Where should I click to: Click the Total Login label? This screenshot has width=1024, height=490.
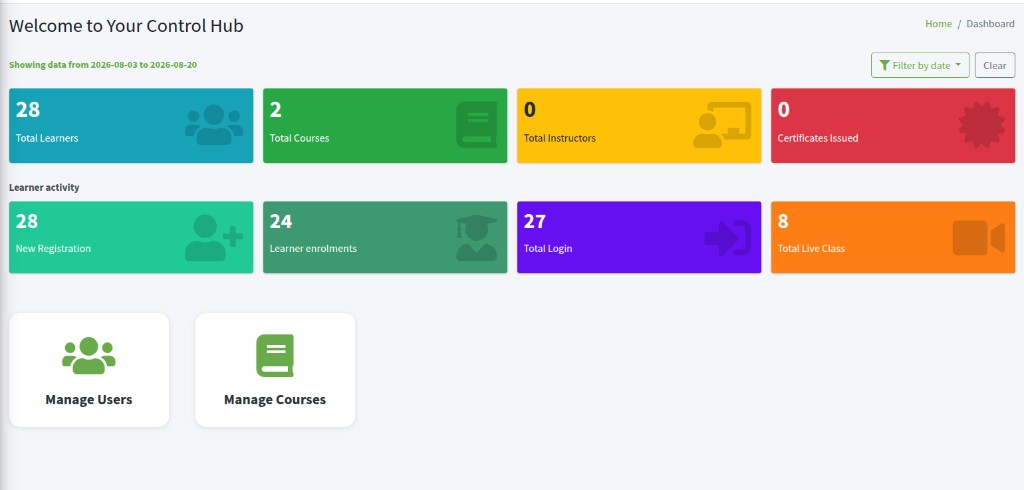point(548,248)
